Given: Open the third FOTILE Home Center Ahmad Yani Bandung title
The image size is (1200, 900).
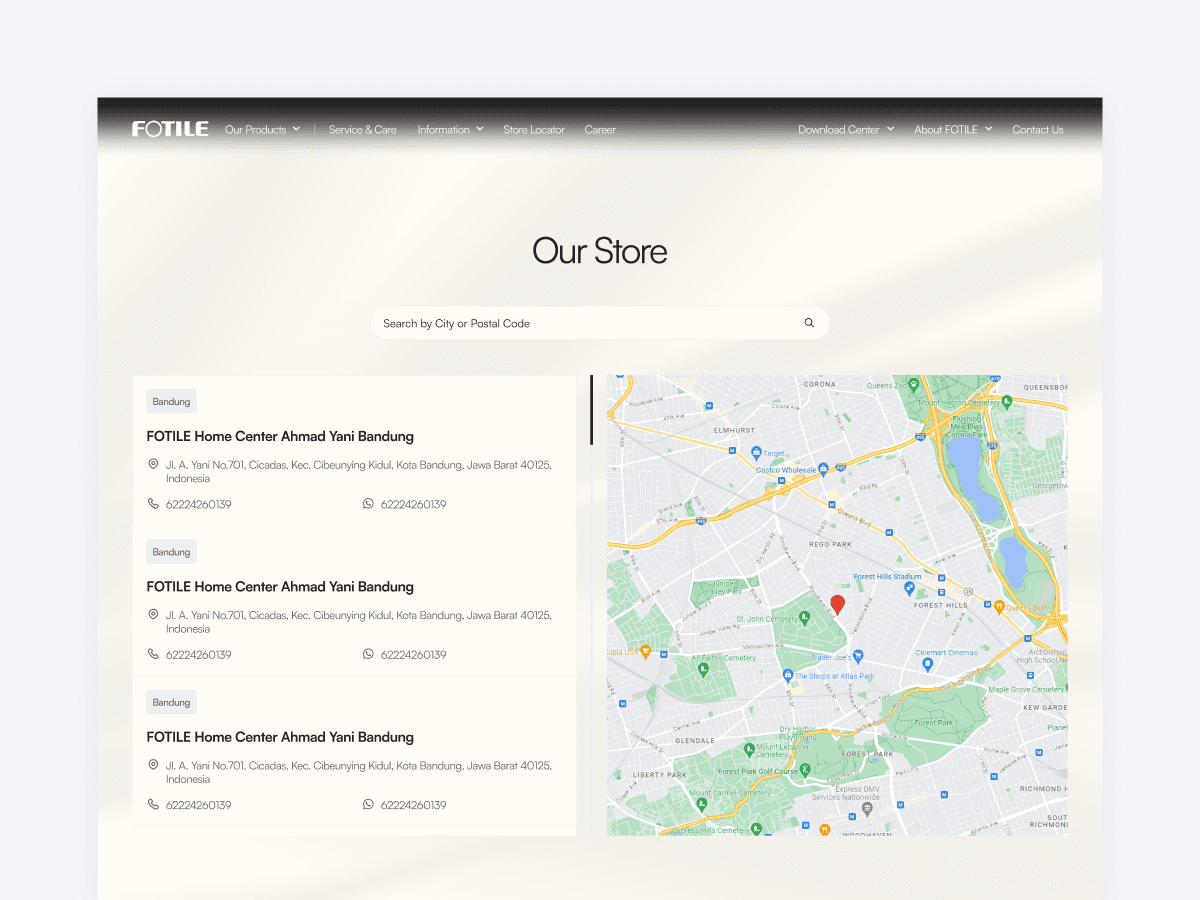Looking at the screenshot, I should [280, 736].
